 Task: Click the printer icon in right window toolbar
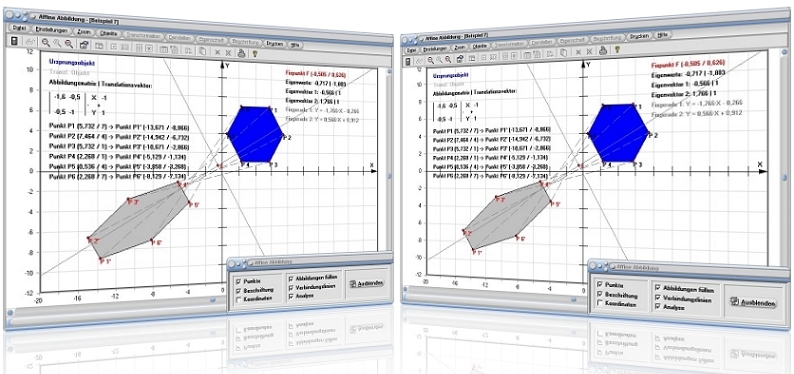click(x=603, y=50)
